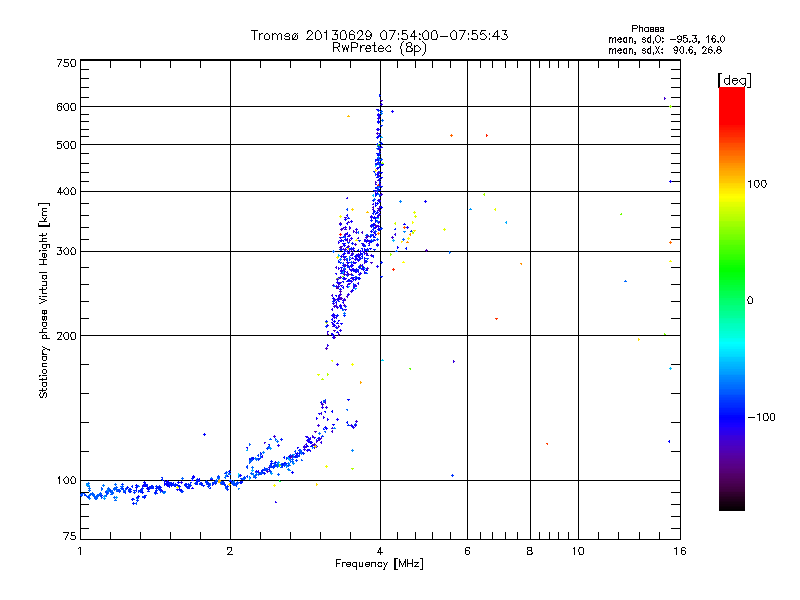Click the 4 tick label on frequency axis

(x=380, y=551)
